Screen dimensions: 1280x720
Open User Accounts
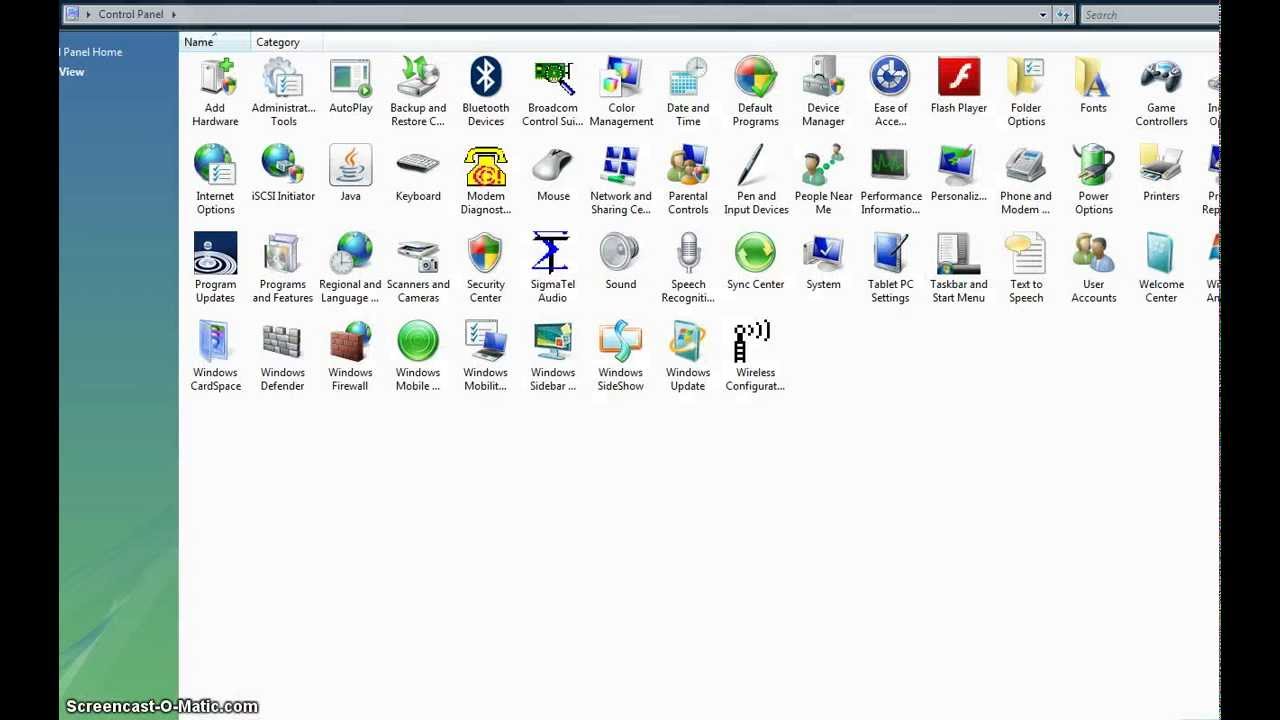click(x=1093, y=268)
